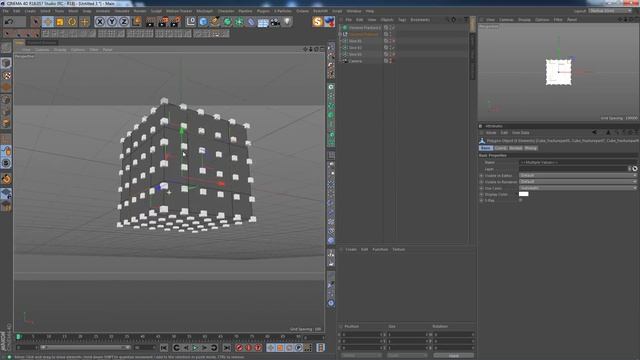This screenshot has width=640, height=360.
Task: Toggle visibility dots of Voronoi Fracture 1
Action: (391, 28)
